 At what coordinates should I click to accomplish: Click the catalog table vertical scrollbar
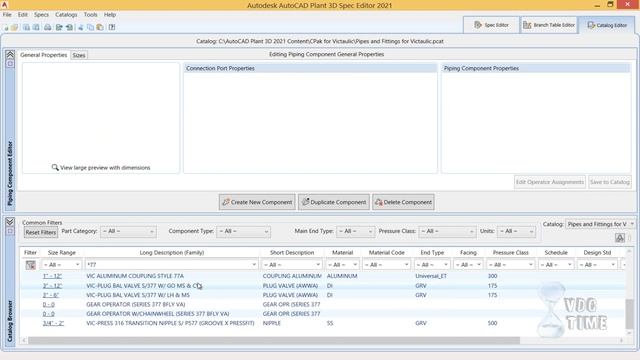(630, 313)
